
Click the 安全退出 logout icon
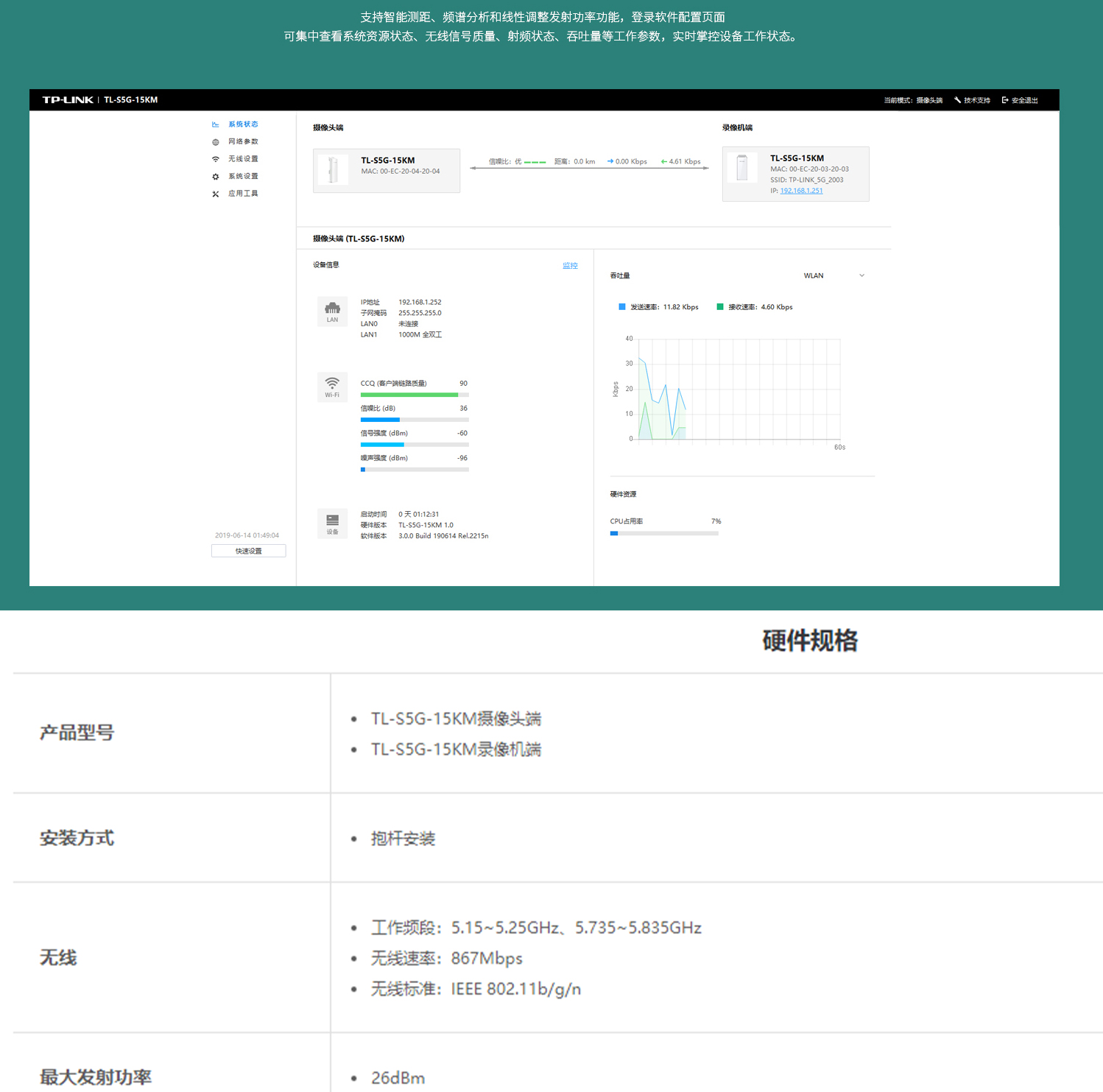pyautogui.click(x=1005, y=100)
